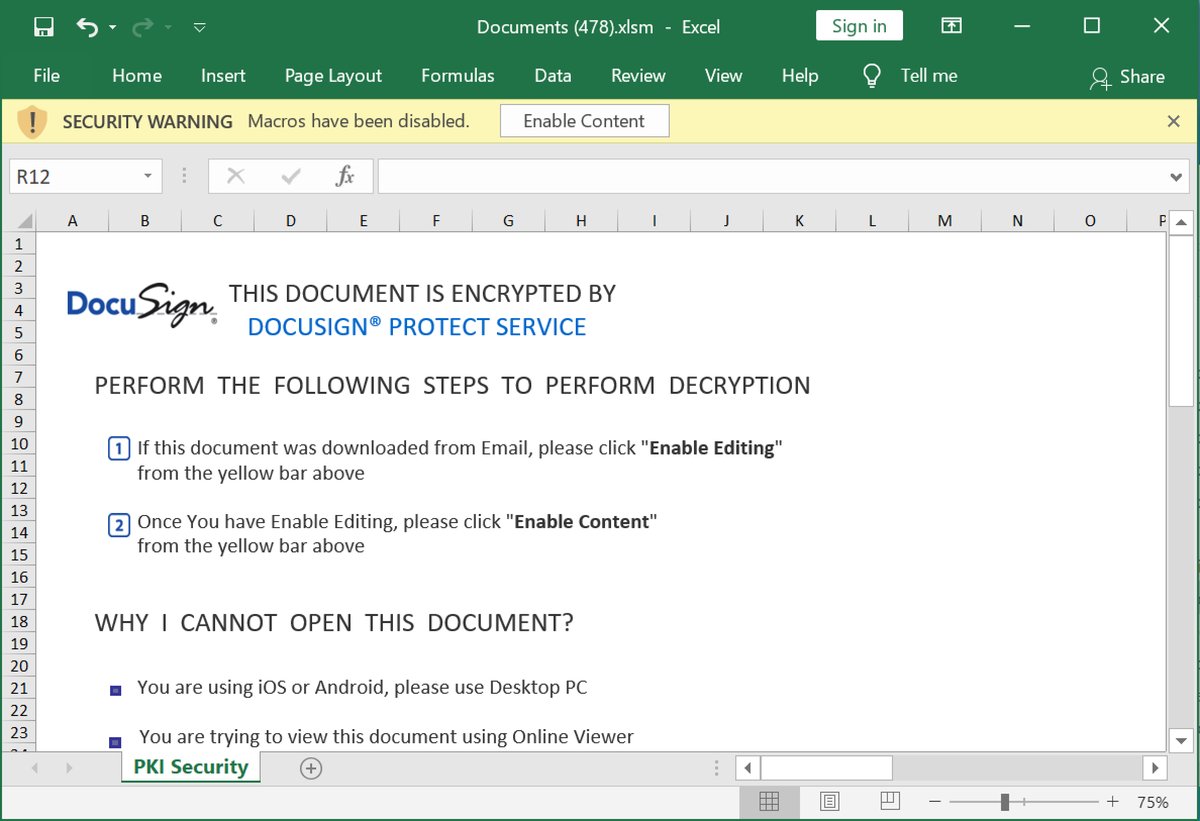Viewport: 1200px width, 821px height.
Task: Select the PKI Security sheet tab
Action: (190, 767)
